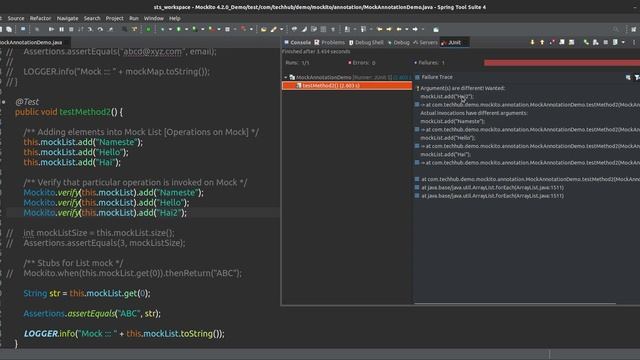Open the Debug launch dropdown arrow
This screenshot has width=640, height=360.
pyautogui.click(x=170, y=29)
